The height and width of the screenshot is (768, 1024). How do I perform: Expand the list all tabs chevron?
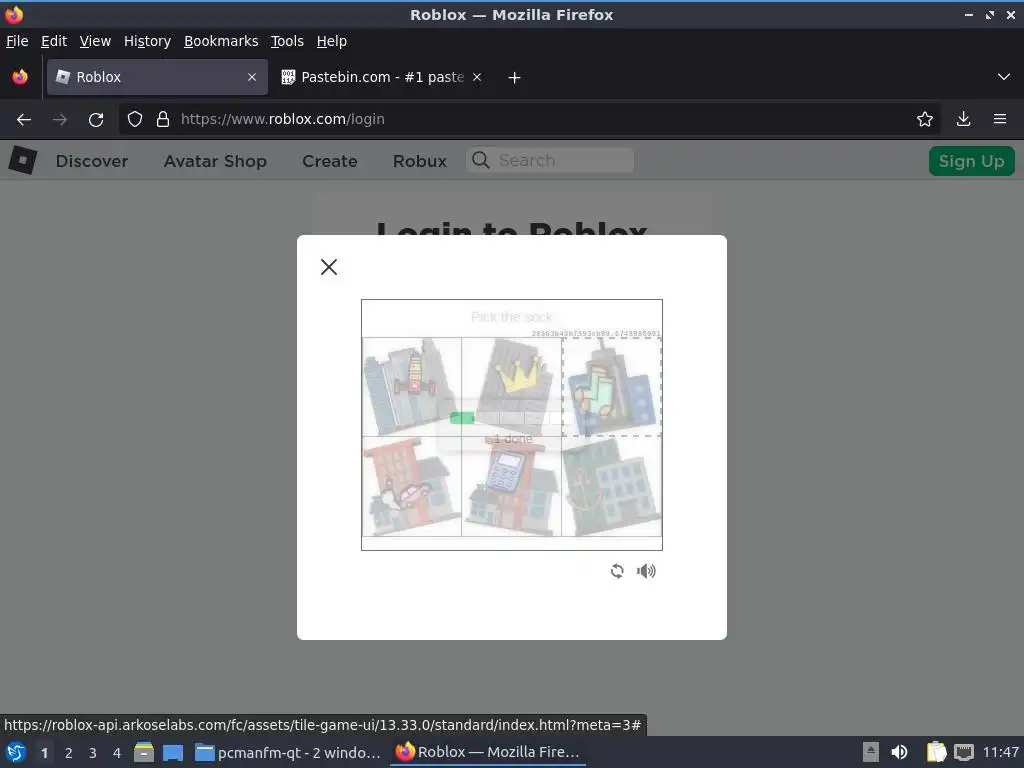[x=1004, y=77]
